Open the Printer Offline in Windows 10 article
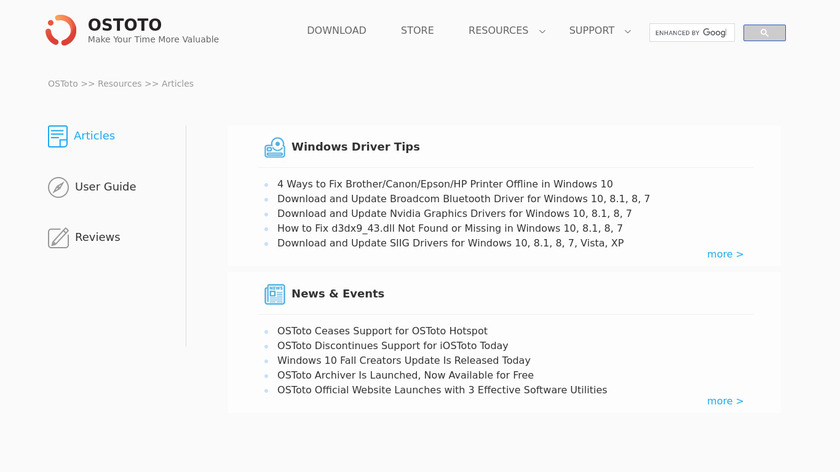Viewport: 840px width, 472px height. [445, 184]
